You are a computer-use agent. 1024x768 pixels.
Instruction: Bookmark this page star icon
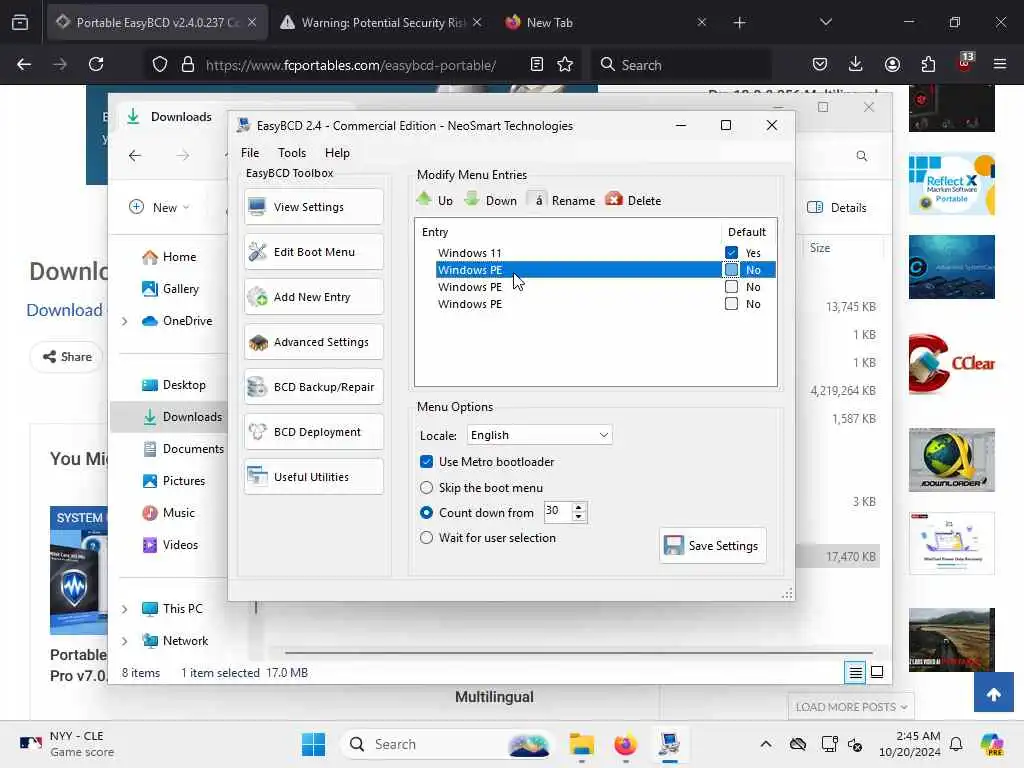(x=566, y=64)
